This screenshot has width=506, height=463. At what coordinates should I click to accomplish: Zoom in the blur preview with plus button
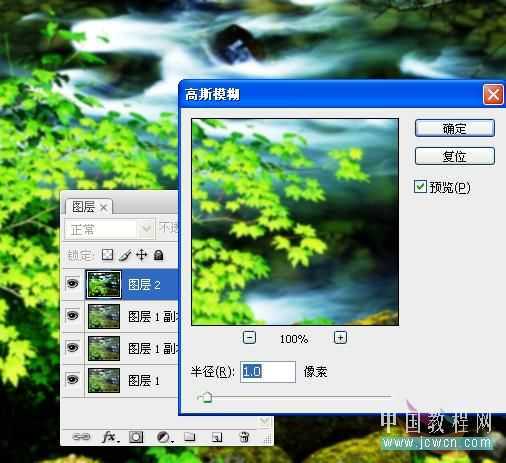pos(340,337)
